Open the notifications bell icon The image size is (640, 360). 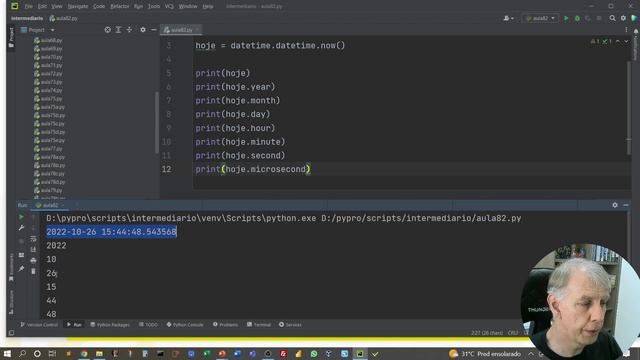pyautogui.click(x=636, y=31)
